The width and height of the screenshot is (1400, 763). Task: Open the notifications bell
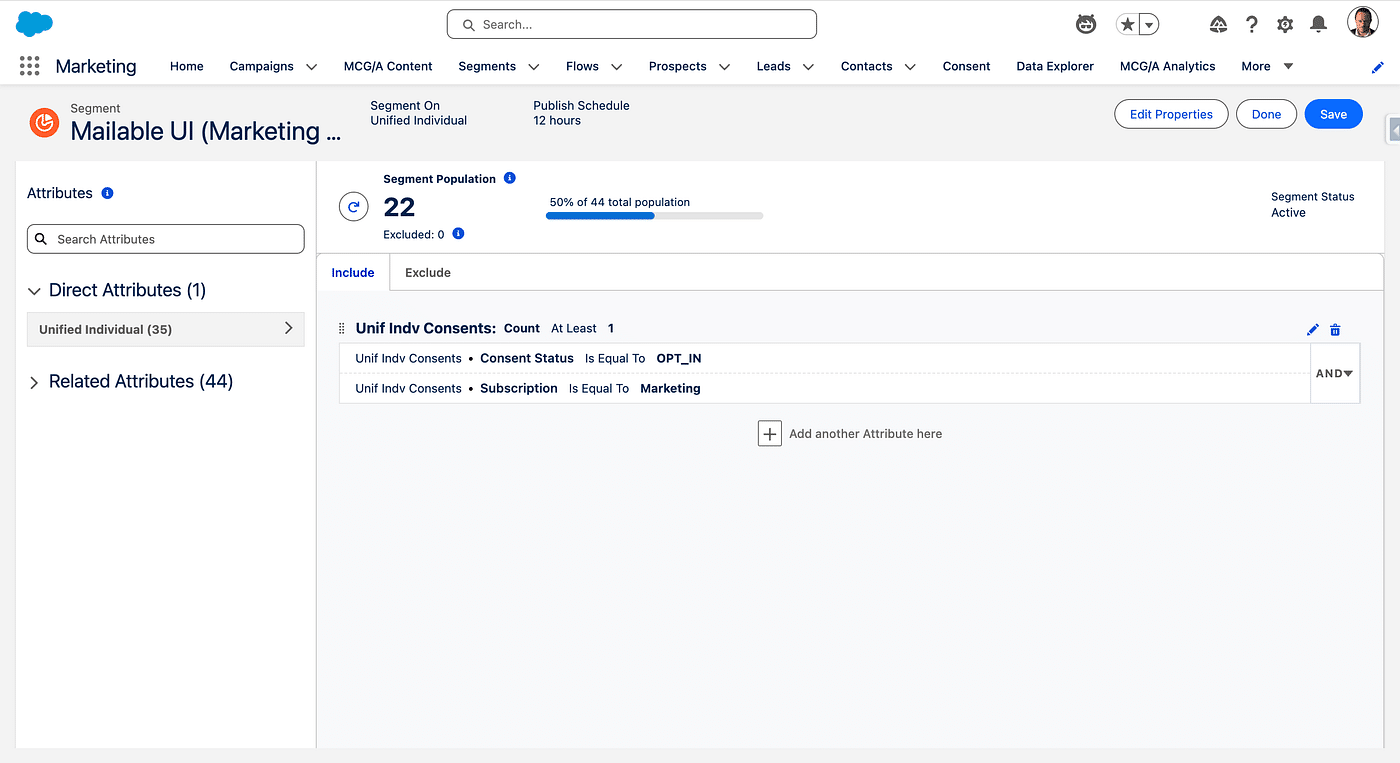[1319, 24]
